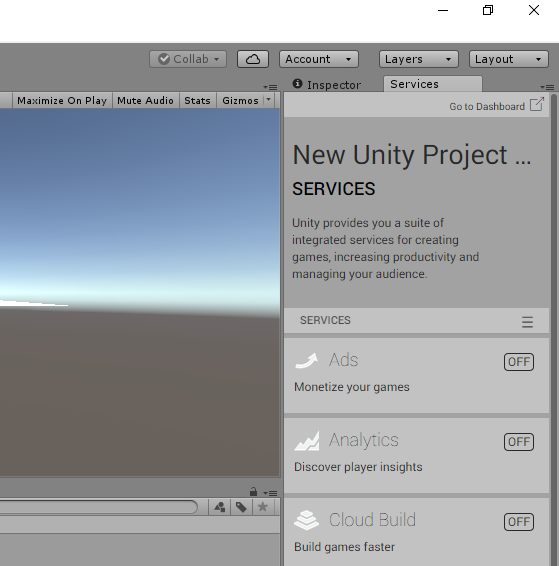Screen dimensions: 559x566
Task: Click the Ads arrow icon
Action: [306, 360]
